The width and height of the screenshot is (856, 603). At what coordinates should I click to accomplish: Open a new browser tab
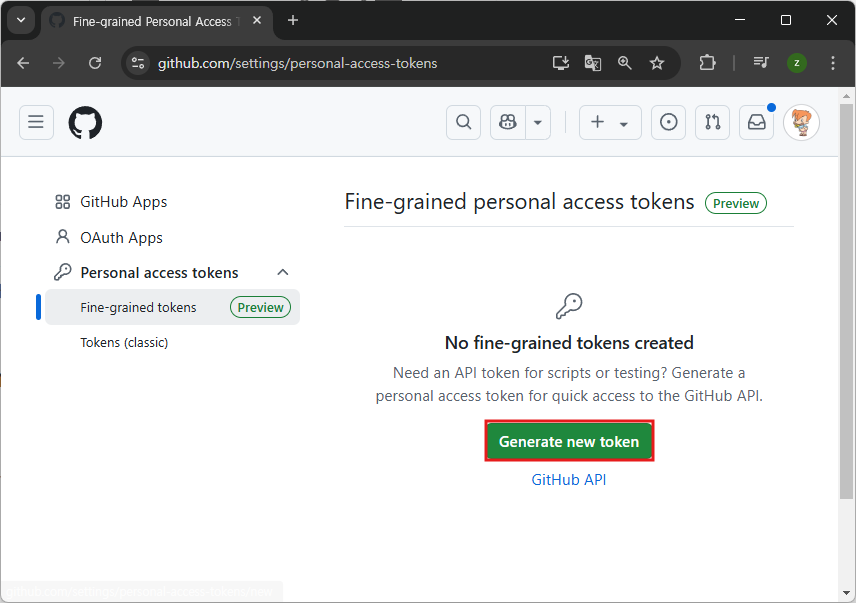point(293,20)
